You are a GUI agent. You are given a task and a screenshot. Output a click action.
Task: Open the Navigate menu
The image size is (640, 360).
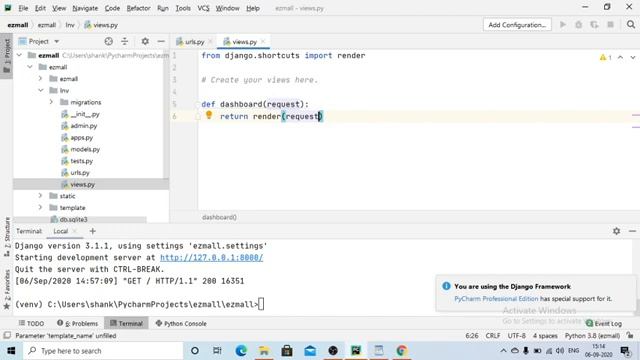point(85,8)
